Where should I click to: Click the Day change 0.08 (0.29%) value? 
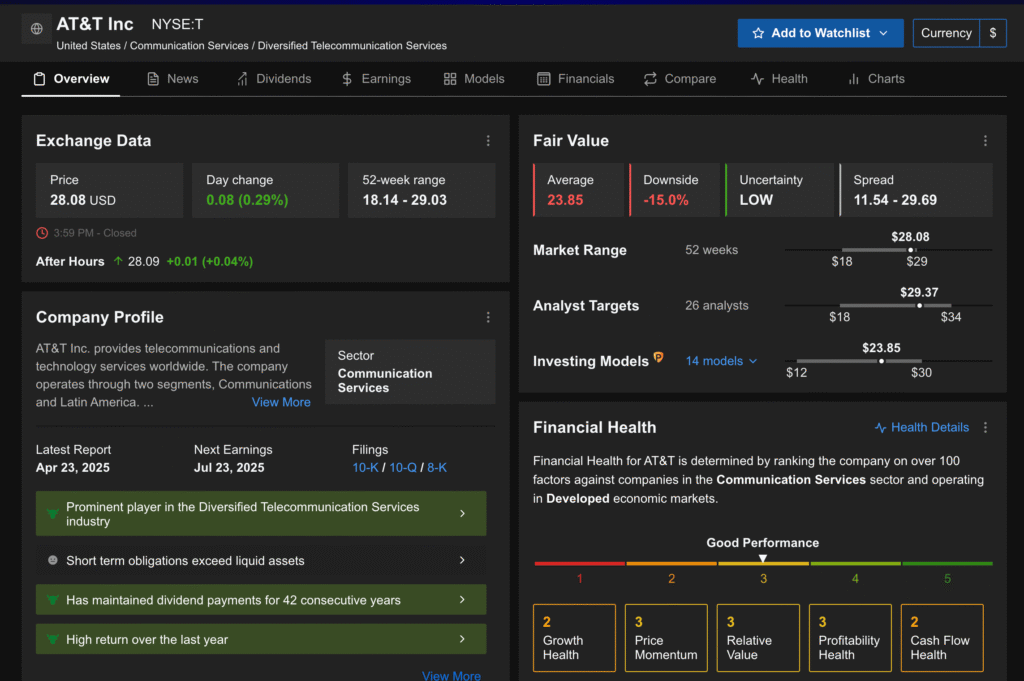point(247,200)
